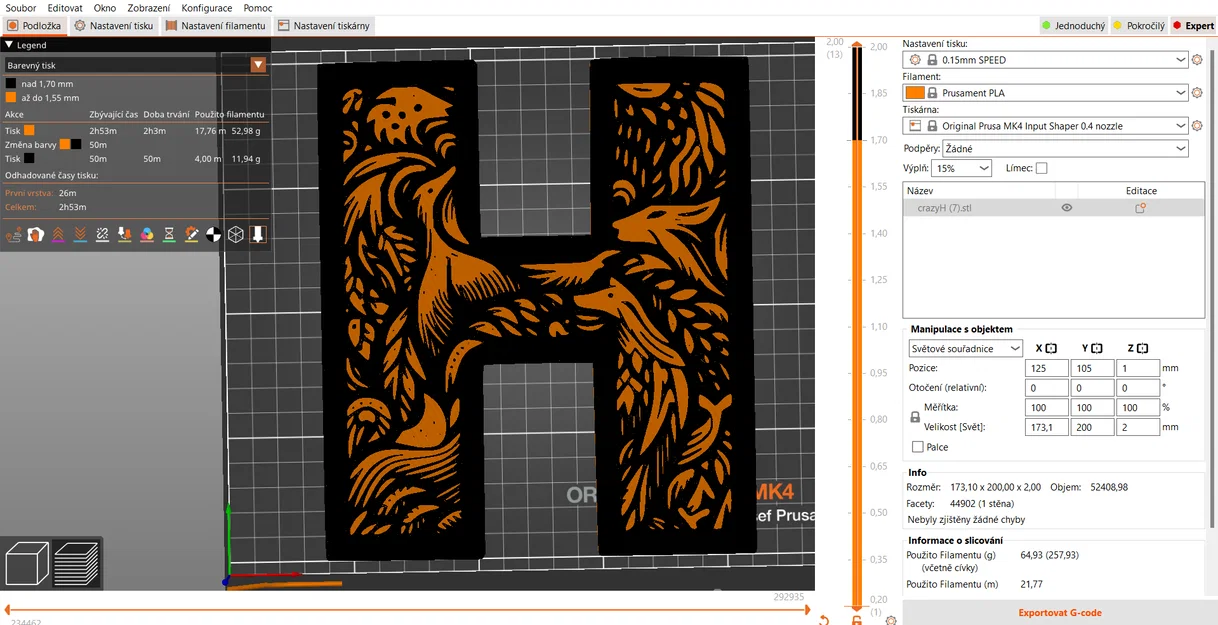This screenshot has width=1218, height=625.
Task: Open print settings 0.15mm SPEED dropdown
Action: 1046,60
